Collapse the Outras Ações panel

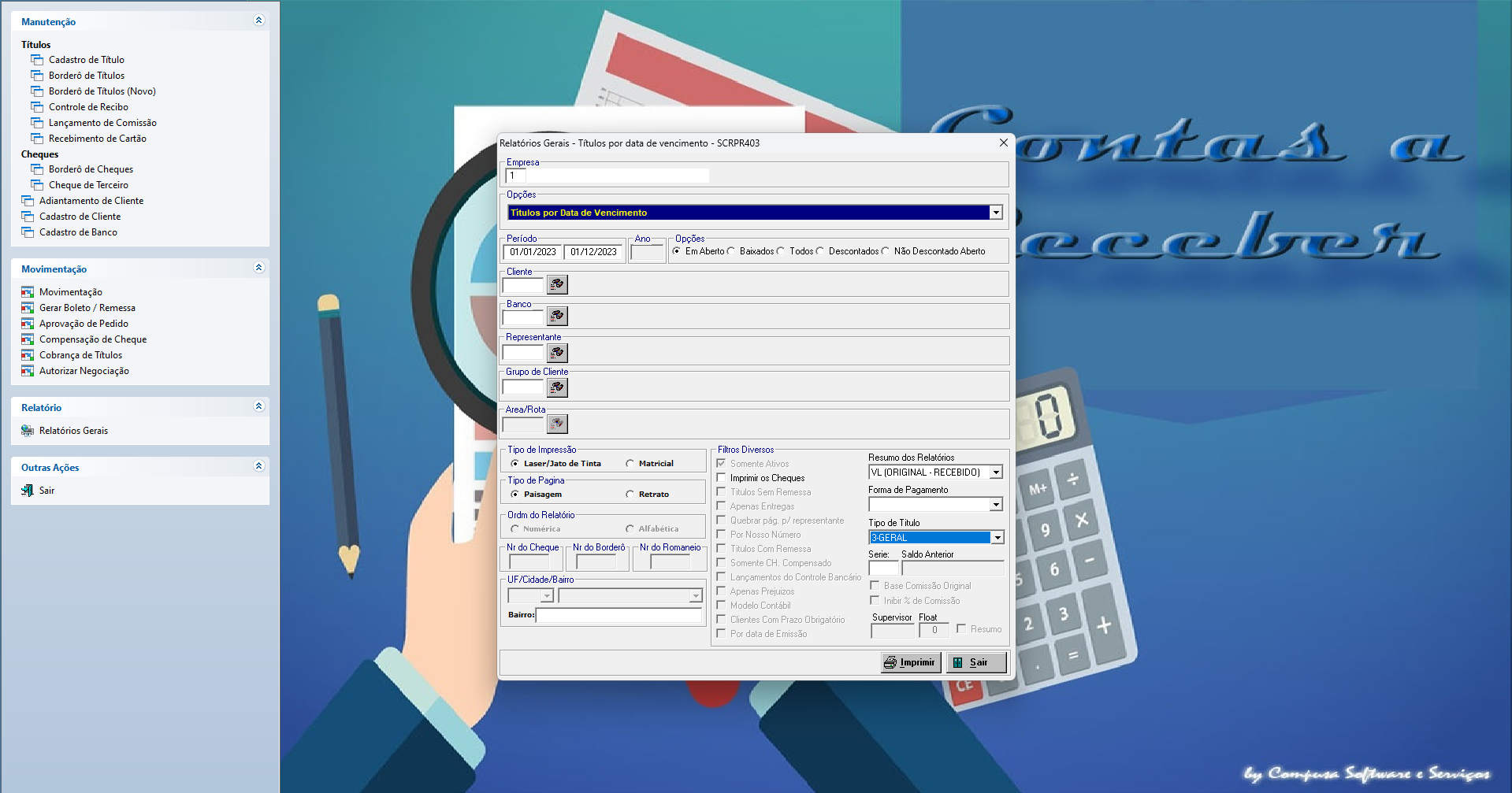tap(258, 466)
